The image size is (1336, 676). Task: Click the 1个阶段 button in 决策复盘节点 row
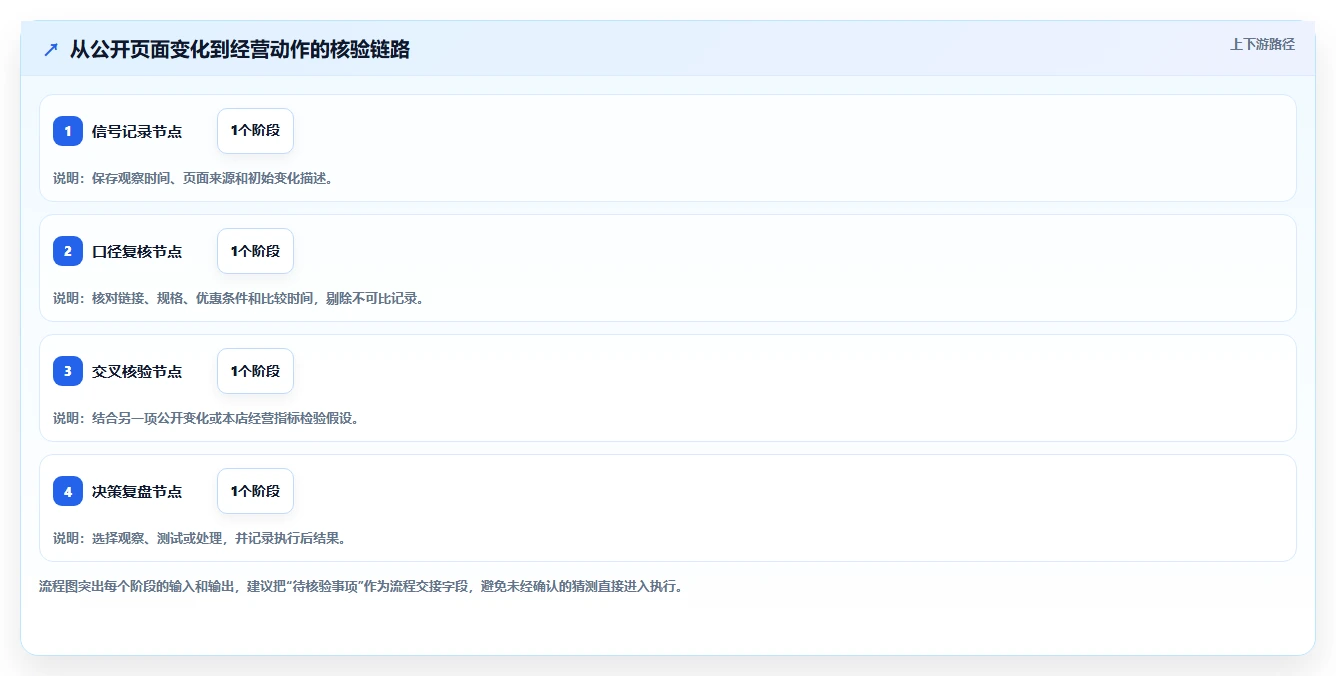coord(255,491)
